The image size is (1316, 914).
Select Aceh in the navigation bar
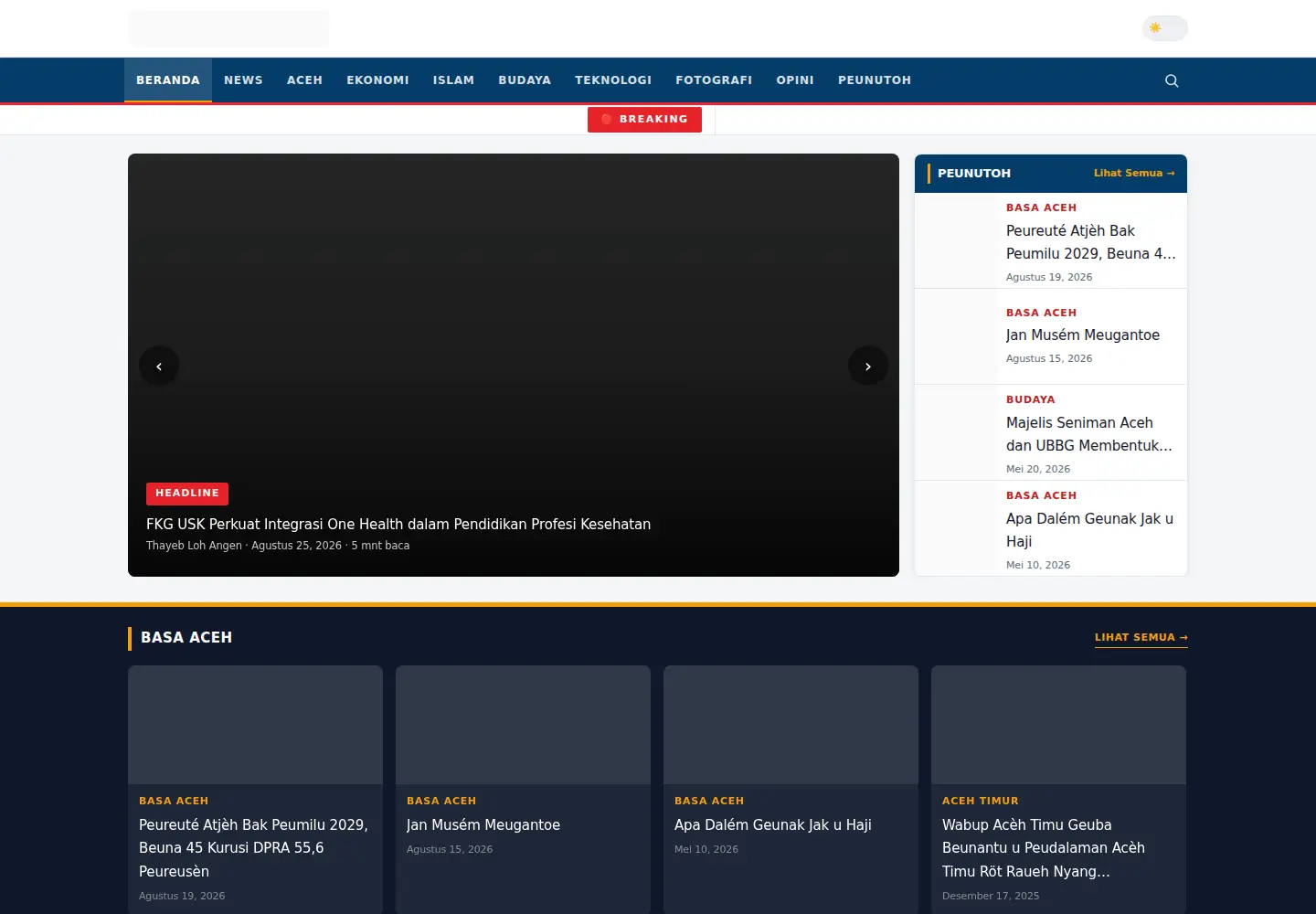pyautogui.click(x=304, y=80)
